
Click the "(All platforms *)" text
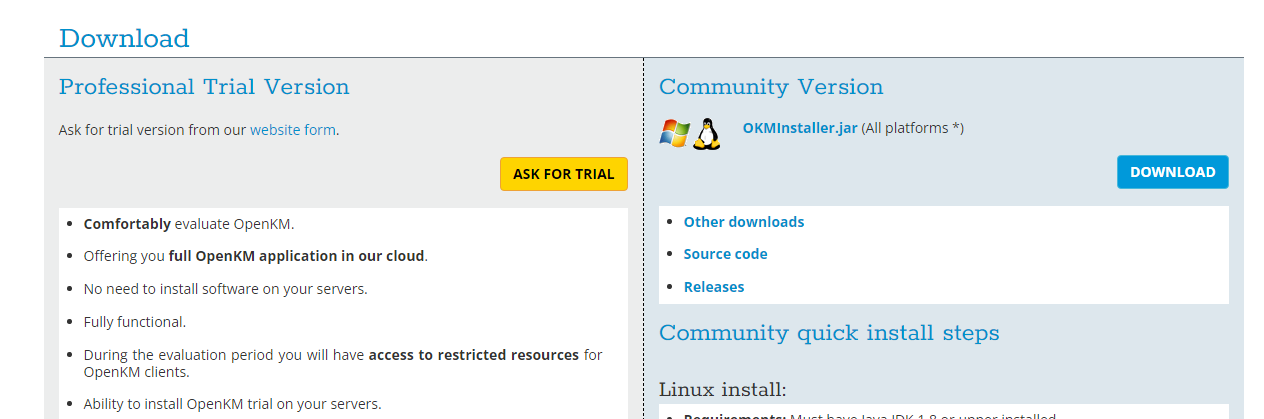(913, 128)
